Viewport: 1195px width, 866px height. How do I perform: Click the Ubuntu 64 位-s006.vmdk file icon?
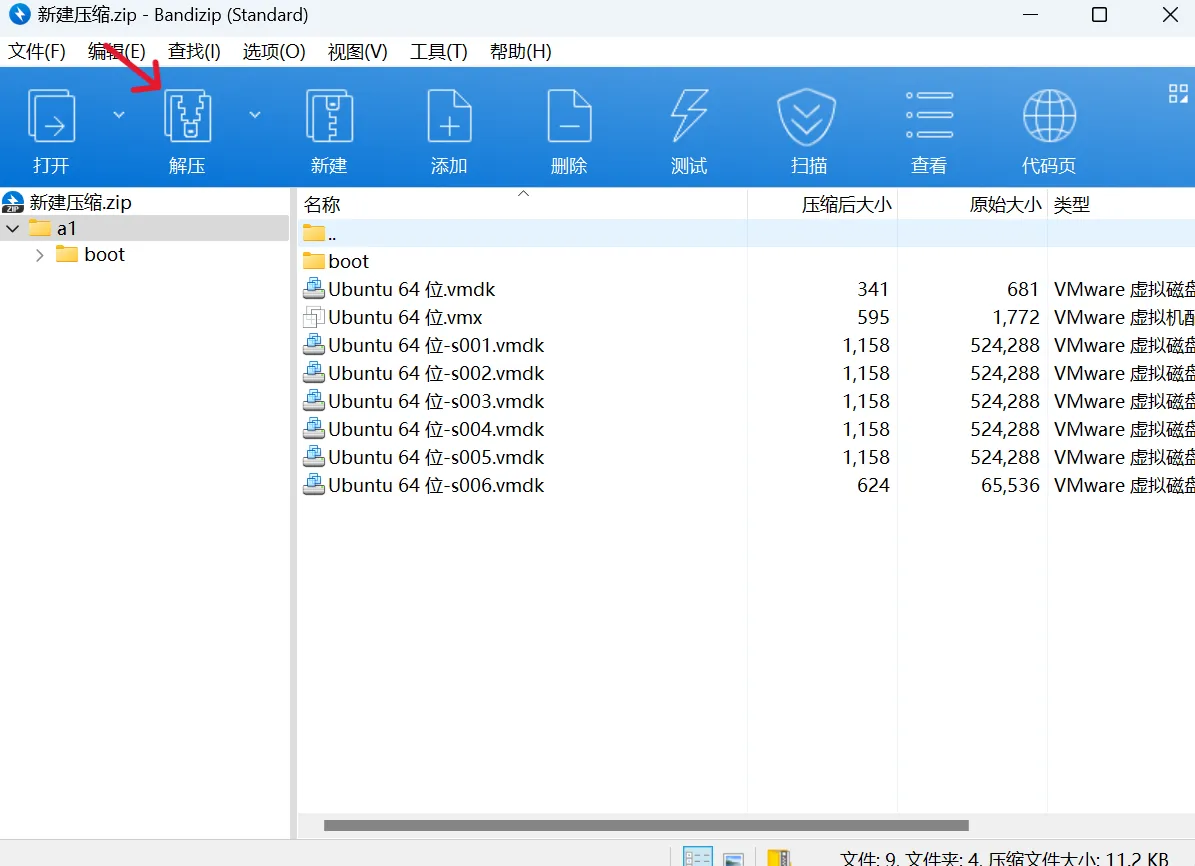tap(313, 485)
